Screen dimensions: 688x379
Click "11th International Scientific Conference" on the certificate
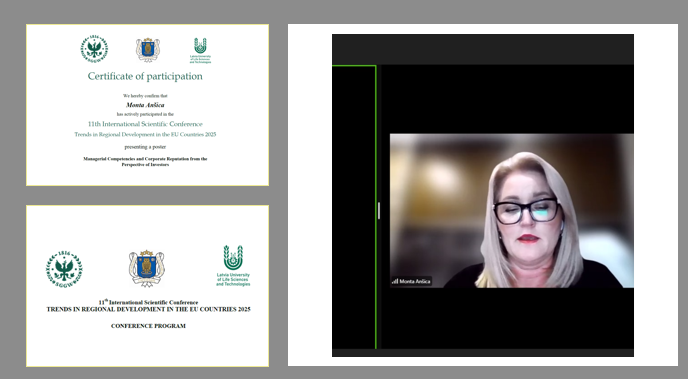[145, 124]
